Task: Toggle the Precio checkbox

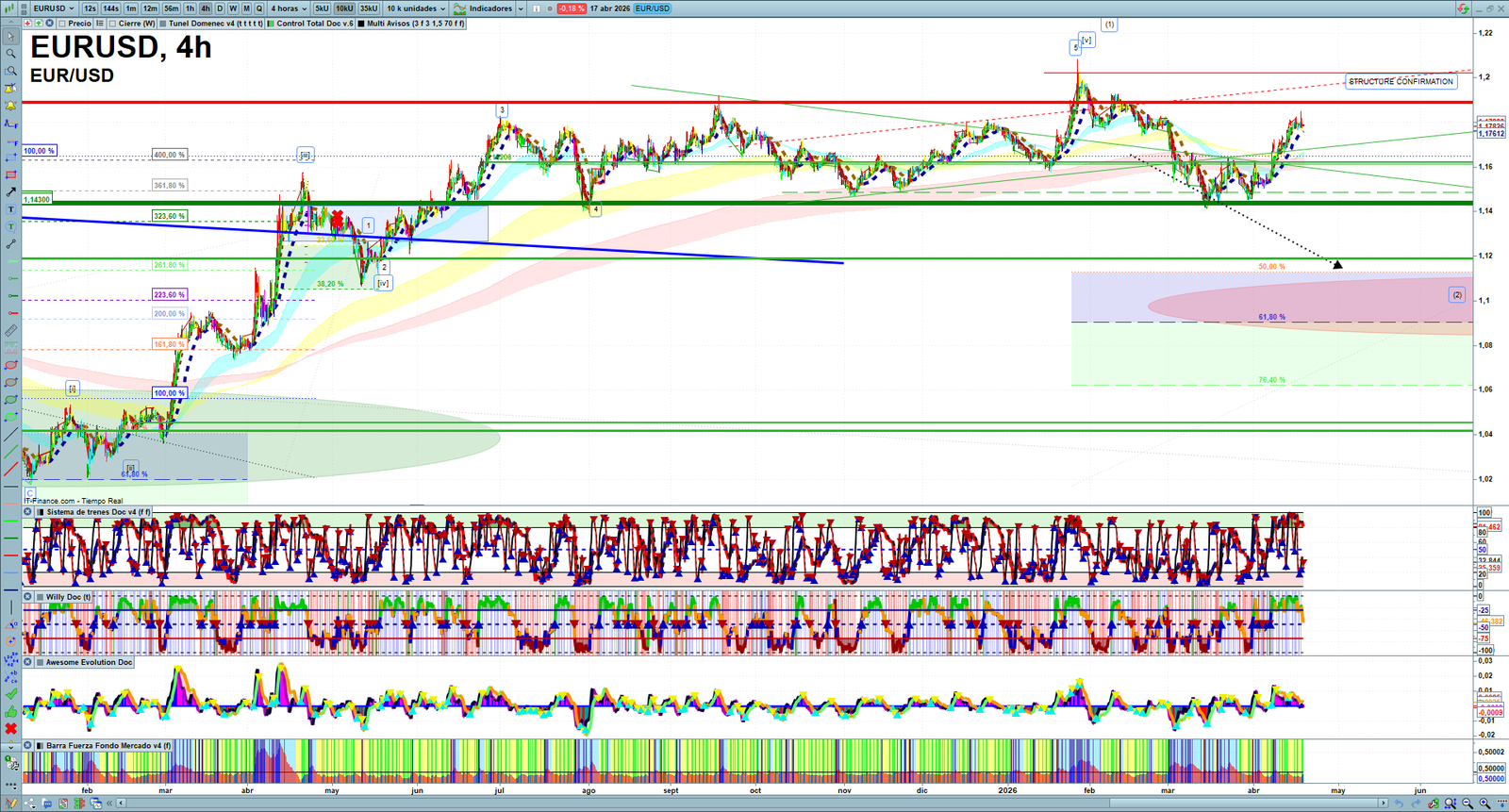Action: tap(62, 24)
